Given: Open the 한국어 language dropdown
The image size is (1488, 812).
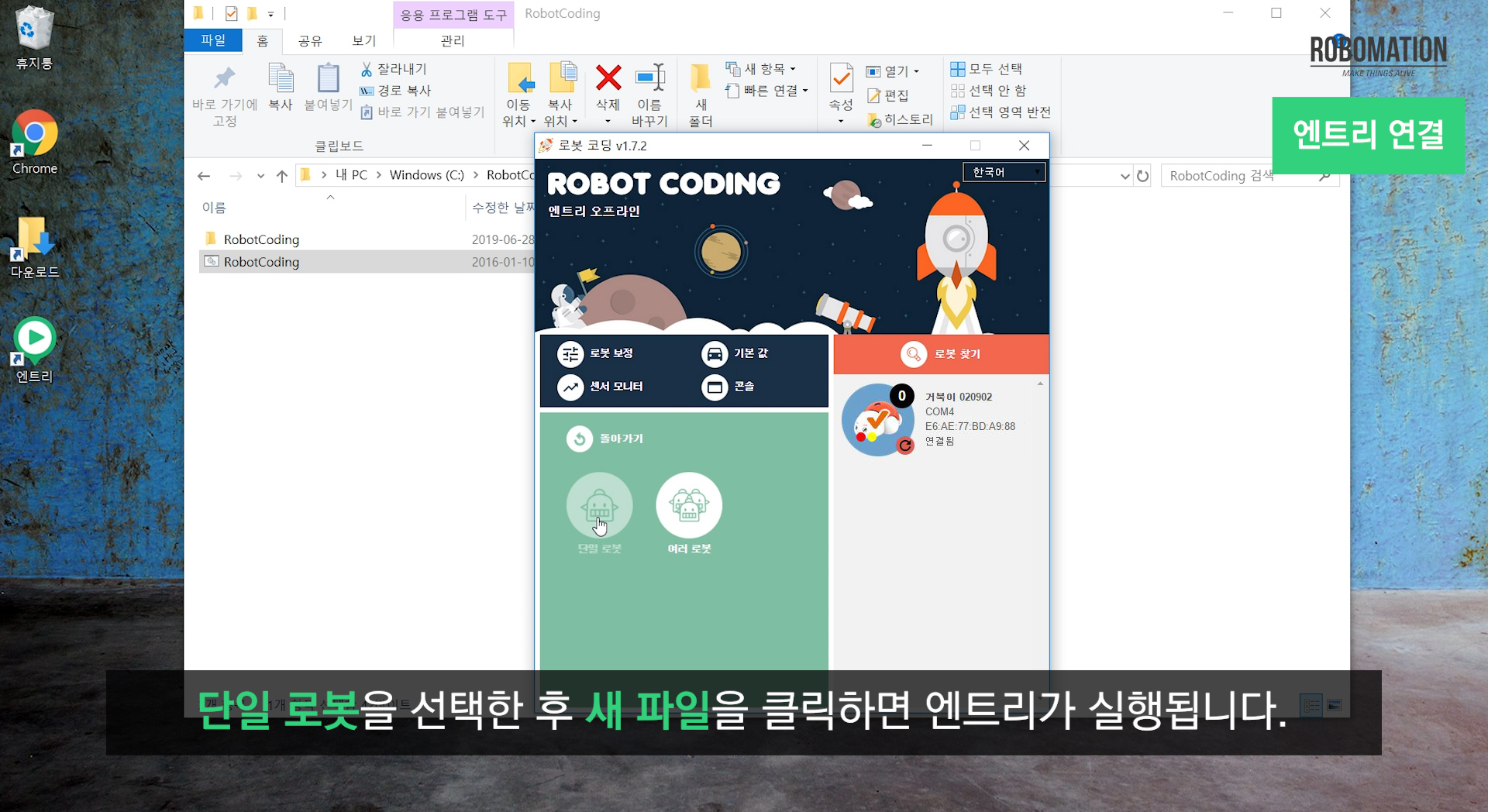Looking at the screenshot, I should click(x=1004, y=172).
